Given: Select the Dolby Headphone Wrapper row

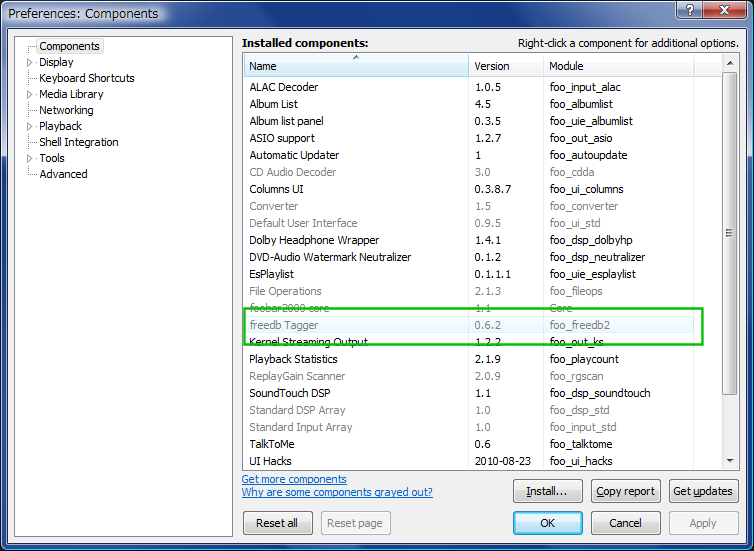Looking at the screenshot, I should tap(469, 240).
